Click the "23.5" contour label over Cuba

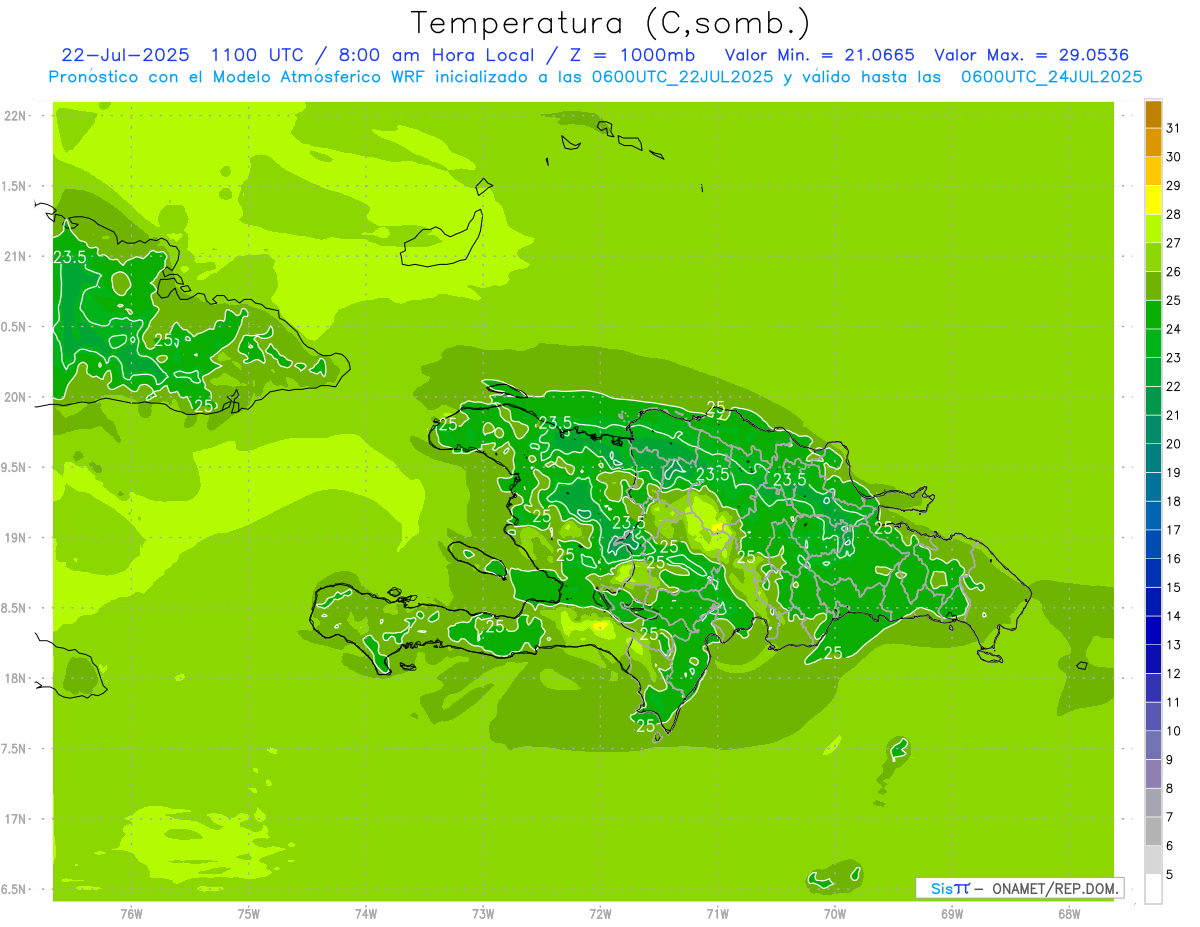point(70,257)
